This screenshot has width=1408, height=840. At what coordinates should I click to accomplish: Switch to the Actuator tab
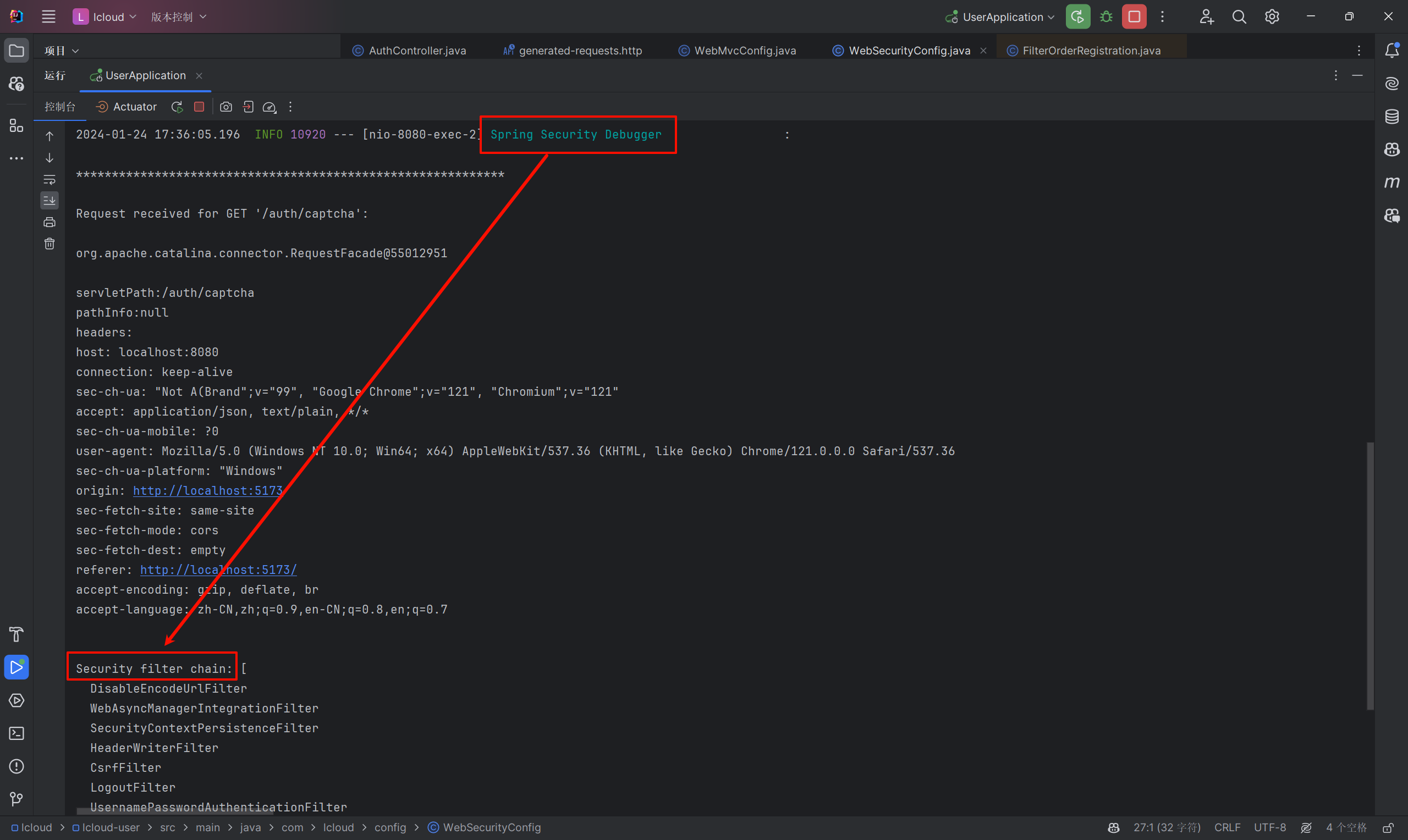[x=127, y=107]
